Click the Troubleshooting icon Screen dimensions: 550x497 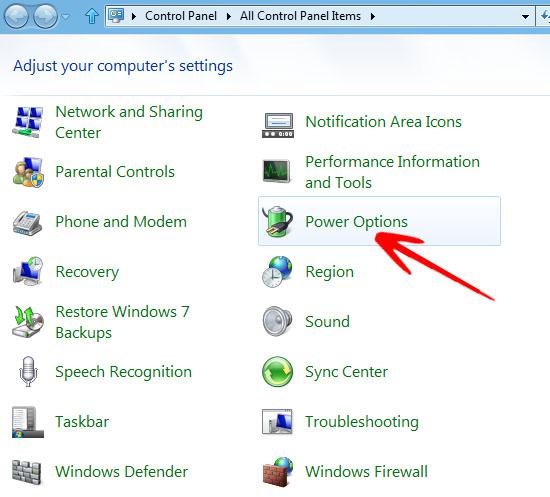click(277, 422)
